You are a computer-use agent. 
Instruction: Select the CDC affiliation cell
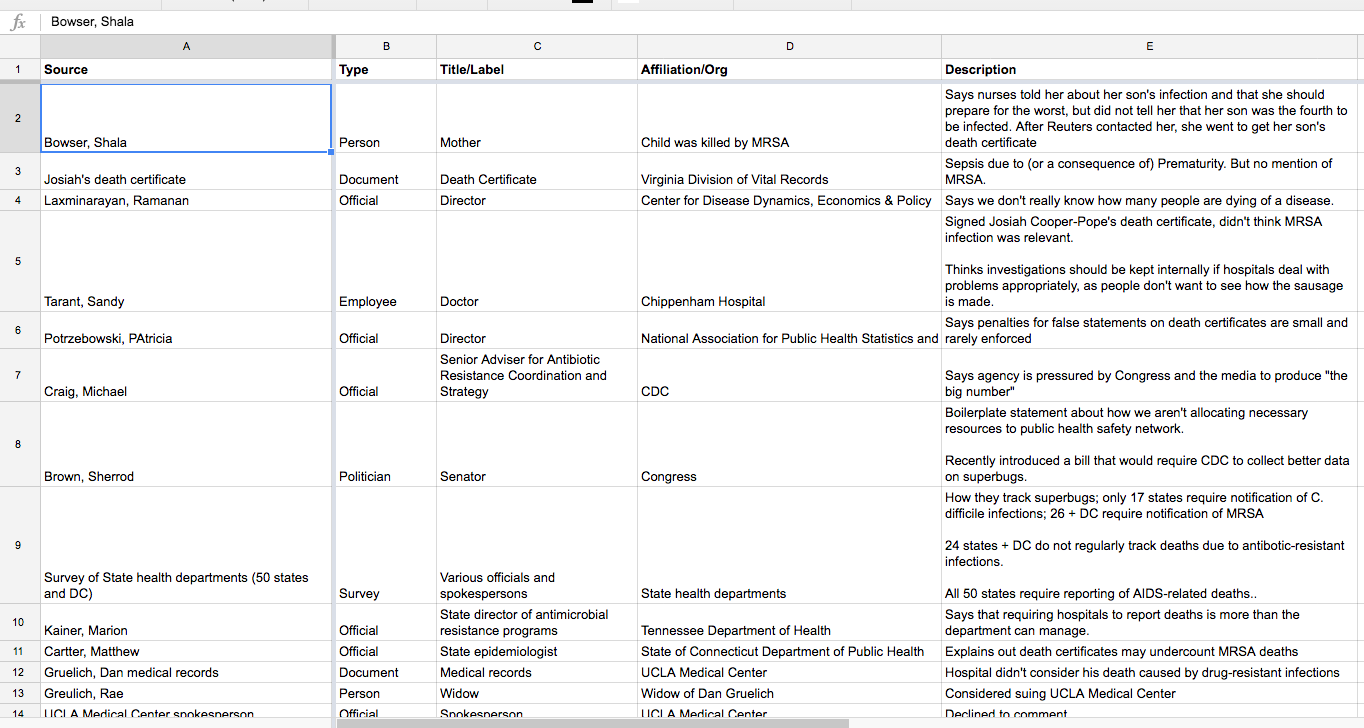[789, 375]
